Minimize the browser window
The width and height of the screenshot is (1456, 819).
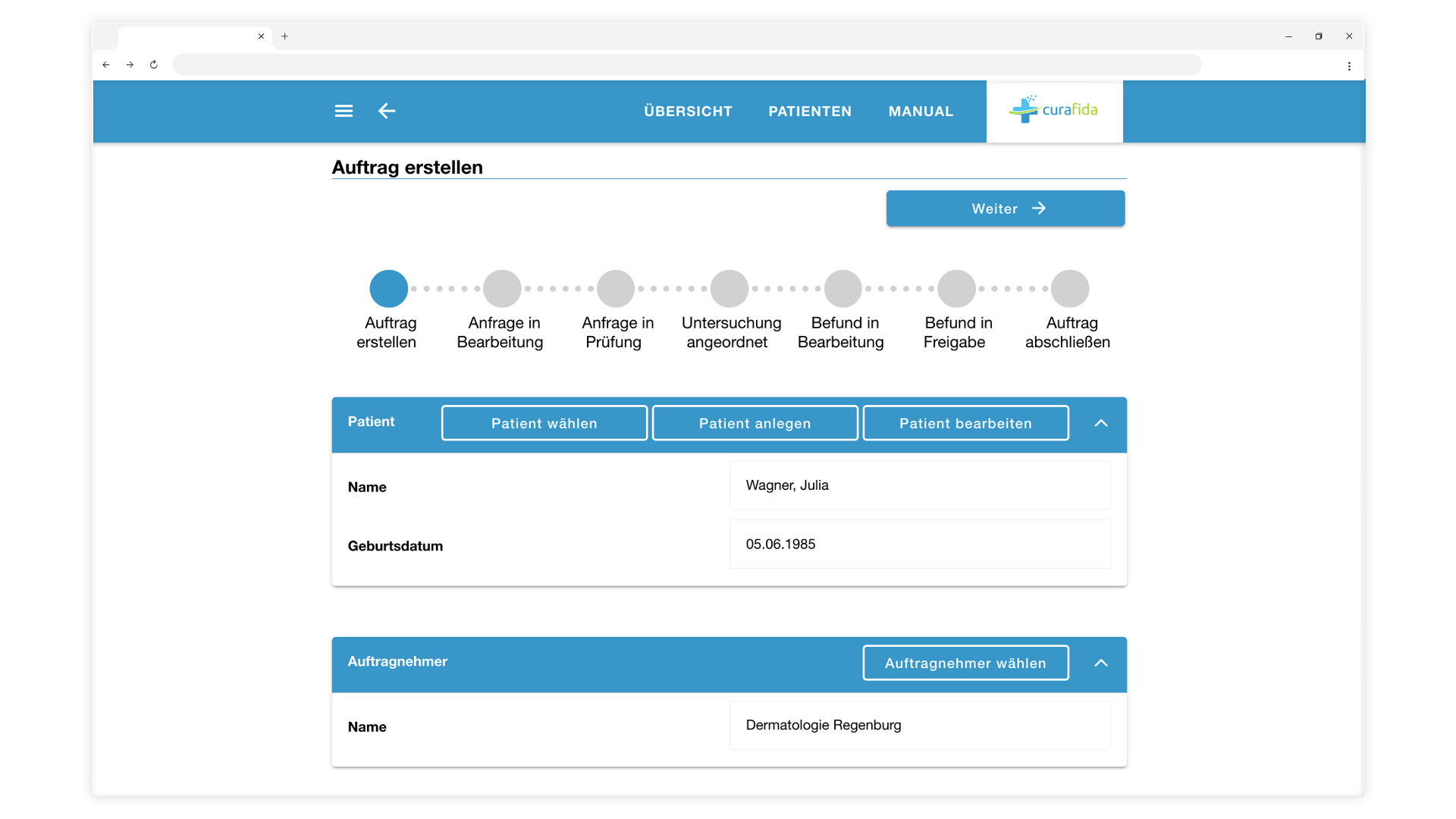pos(1288,36)
